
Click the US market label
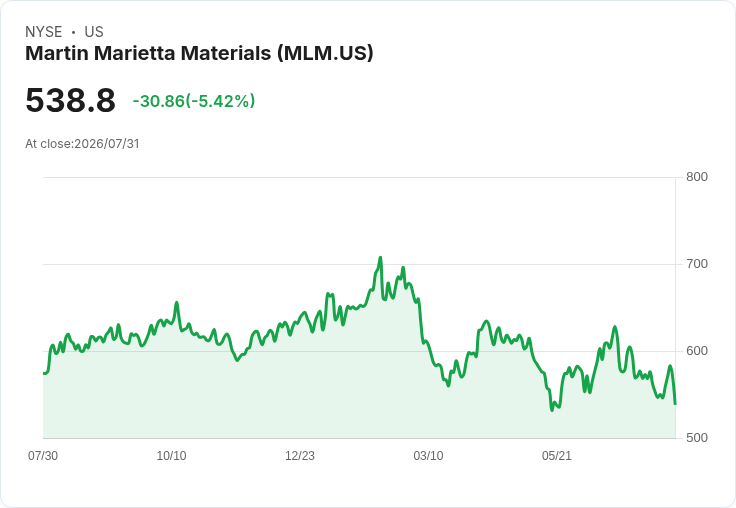[94, 32]
